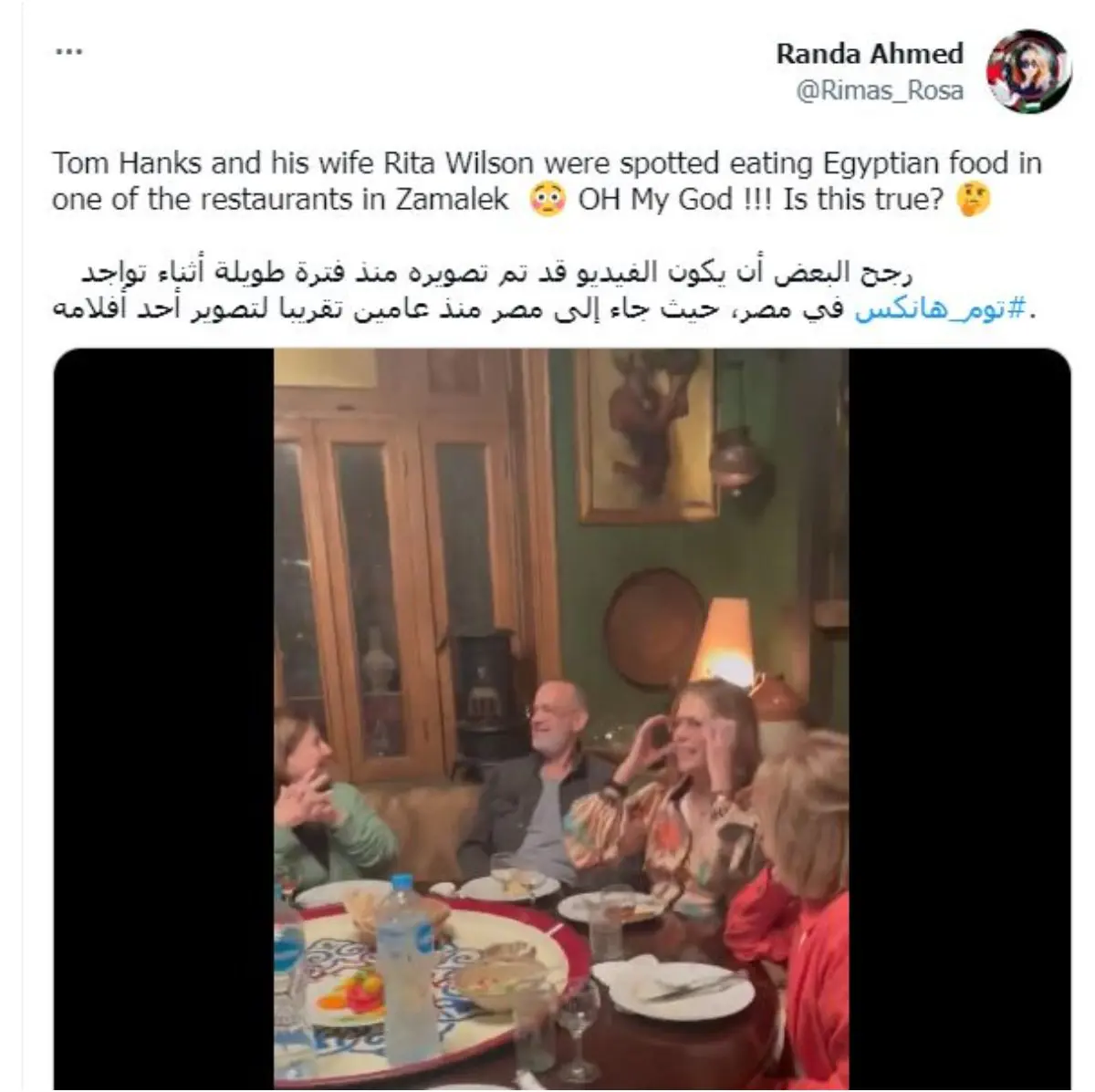Open the three-dot more options menu
1095x1092 pixels.
tap(68, 51)
